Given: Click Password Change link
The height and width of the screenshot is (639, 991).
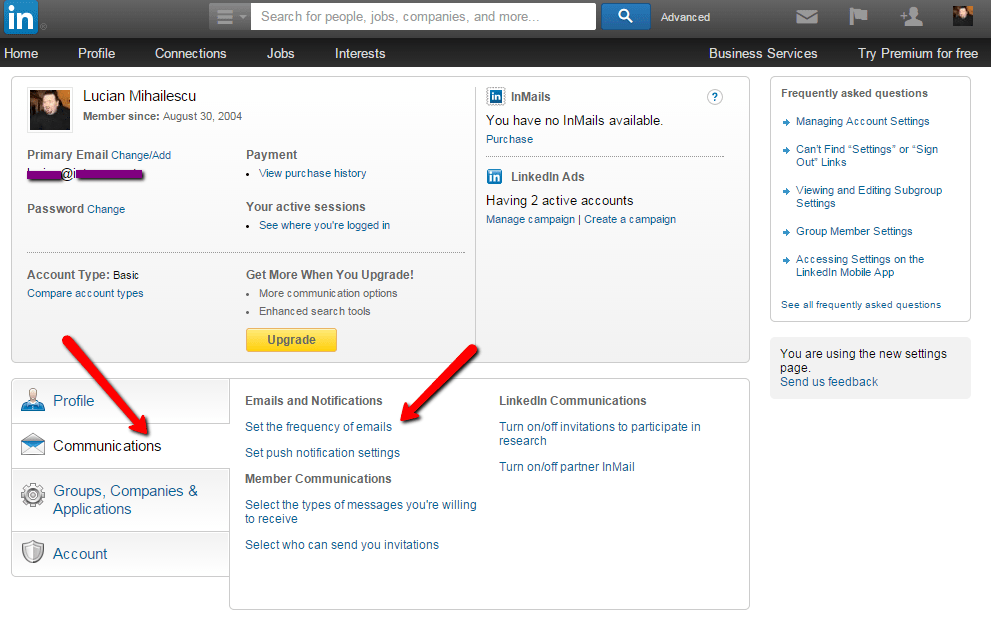Looking at the screenshot, I should (106, 209).
